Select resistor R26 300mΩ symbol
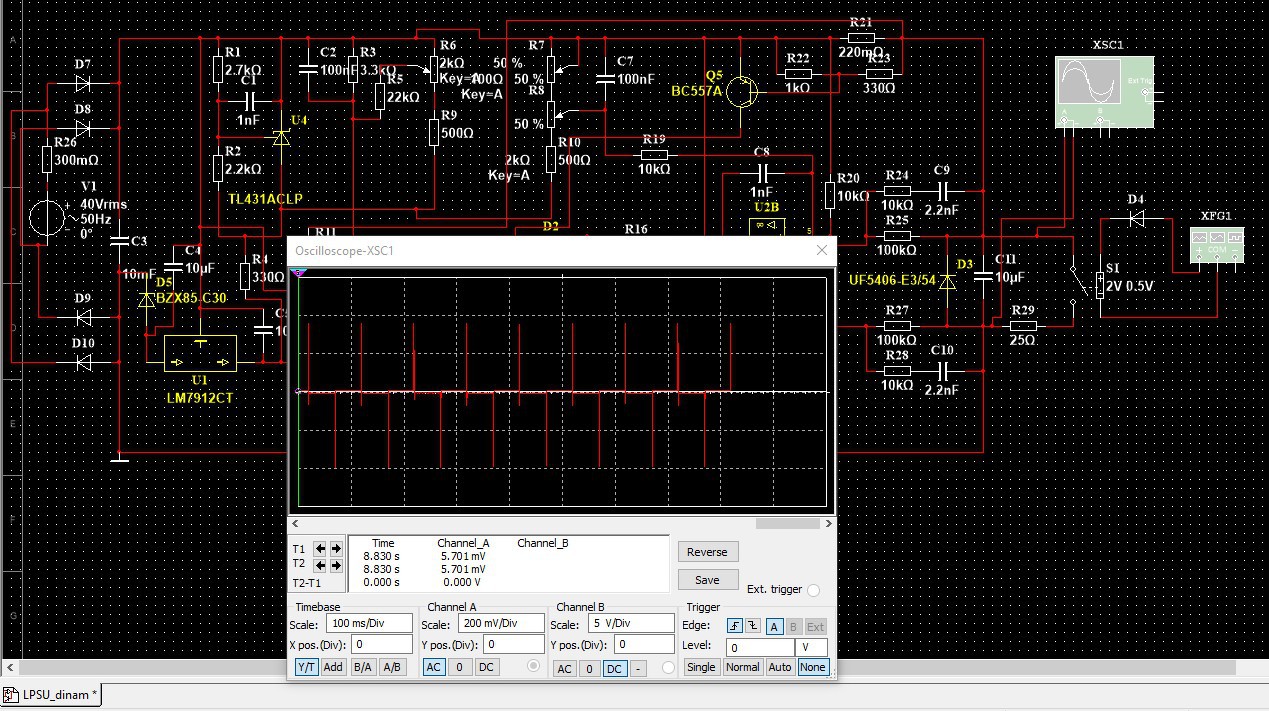 [x=46, y=160]
